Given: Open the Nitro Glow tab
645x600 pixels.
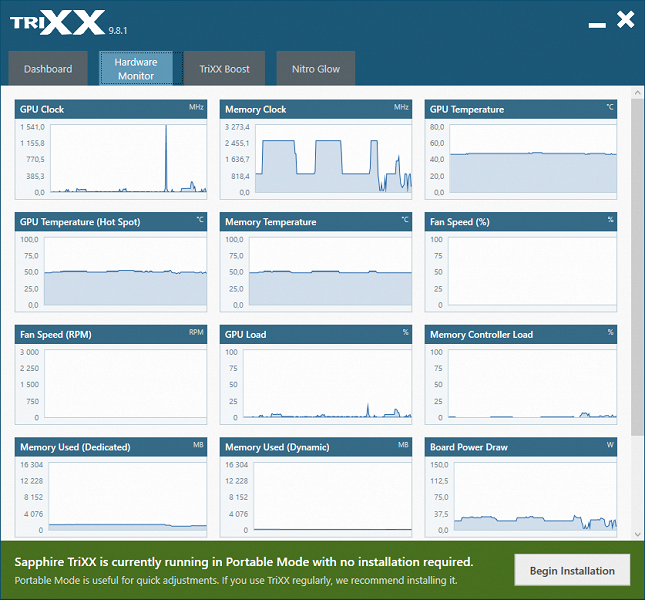Looking at the screenshot, I should coord(316,68).
